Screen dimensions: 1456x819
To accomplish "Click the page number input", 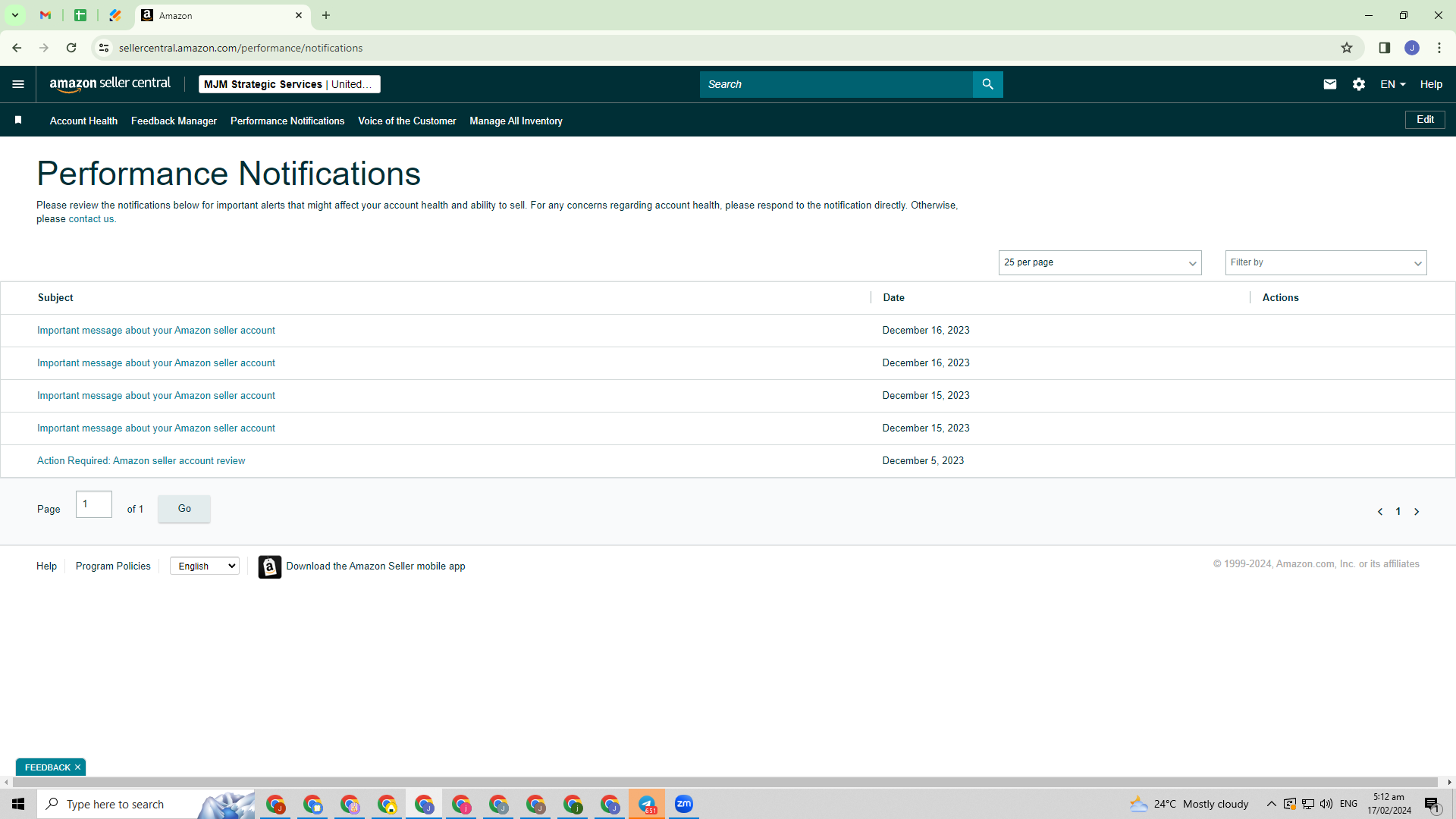I will (94, 504).
